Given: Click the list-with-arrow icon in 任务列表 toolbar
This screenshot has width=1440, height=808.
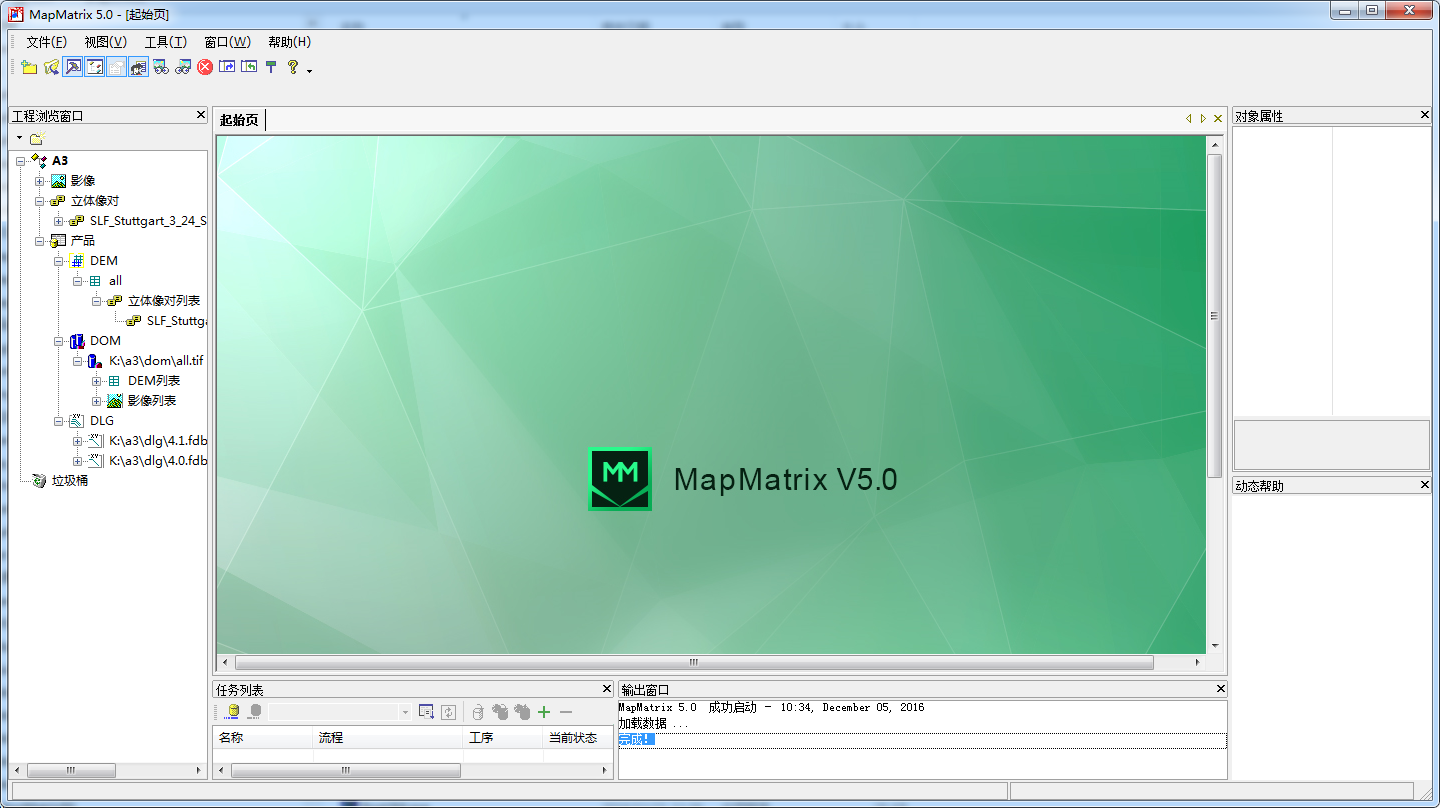Looking at the screenshot, I should [427, 712].
